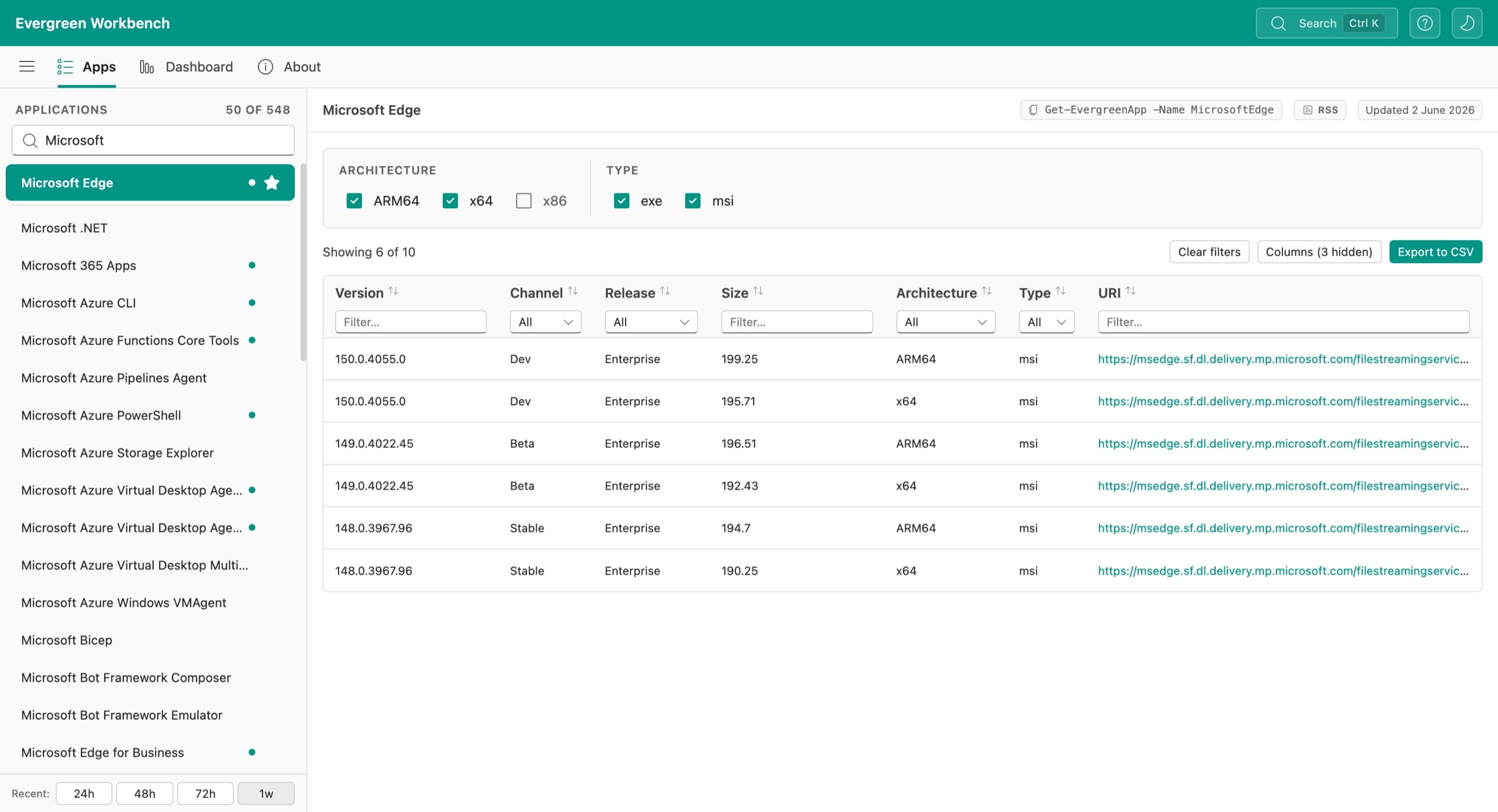Open the RSS feed button
The image size is (1498, 812).
(1319, 110)
